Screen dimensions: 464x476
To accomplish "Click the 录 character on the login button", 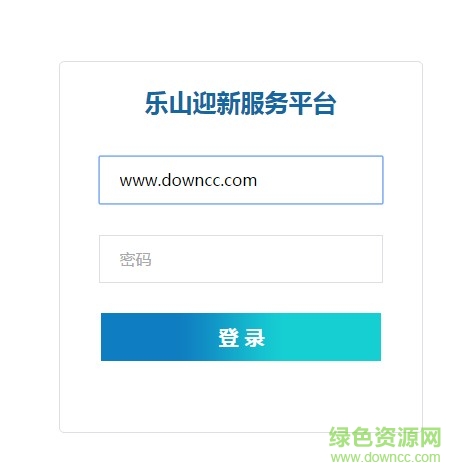I will click(x=255, y=338).
